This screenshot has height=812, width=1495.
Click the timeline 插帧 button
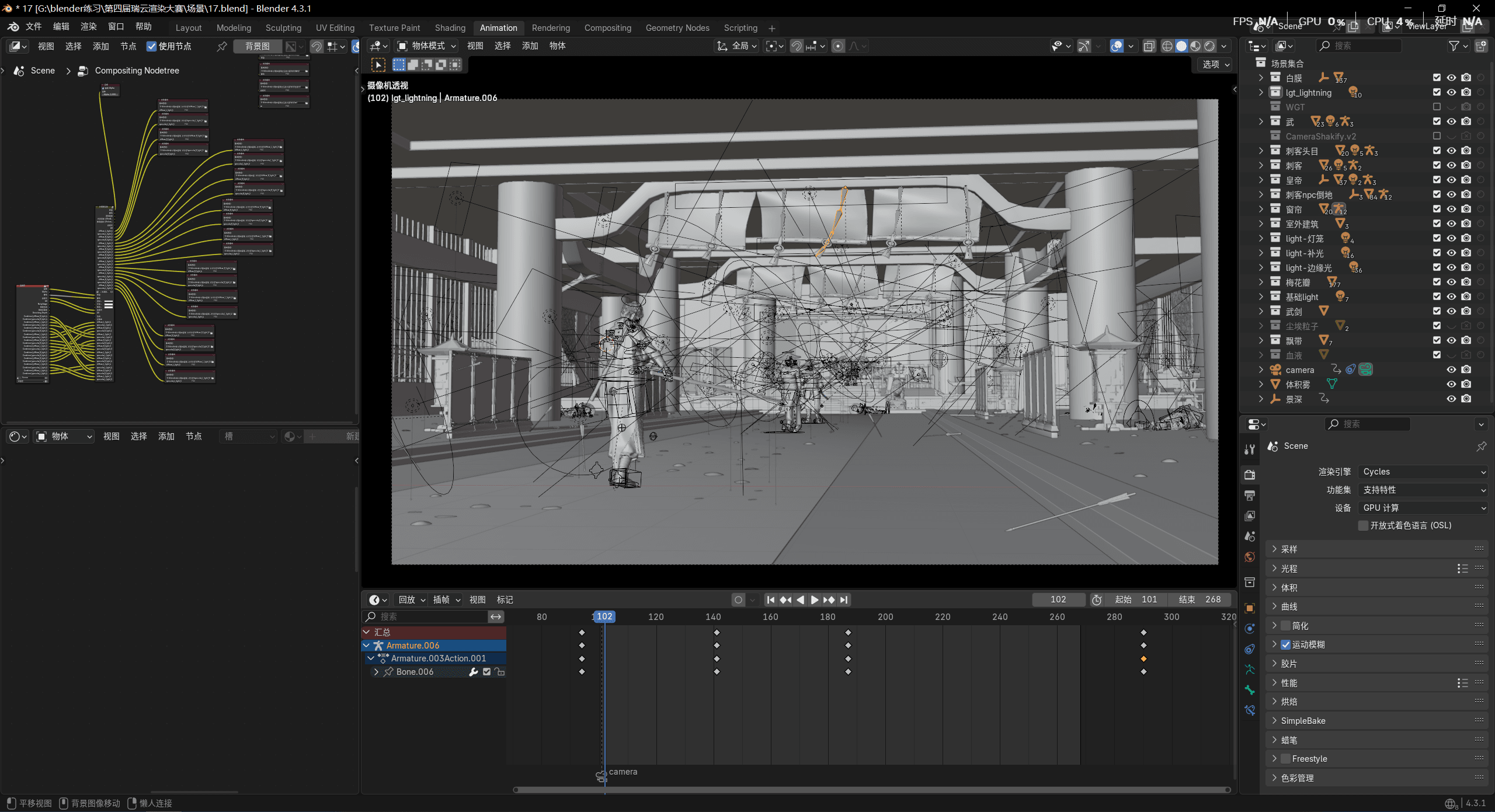tap(446, 600)
